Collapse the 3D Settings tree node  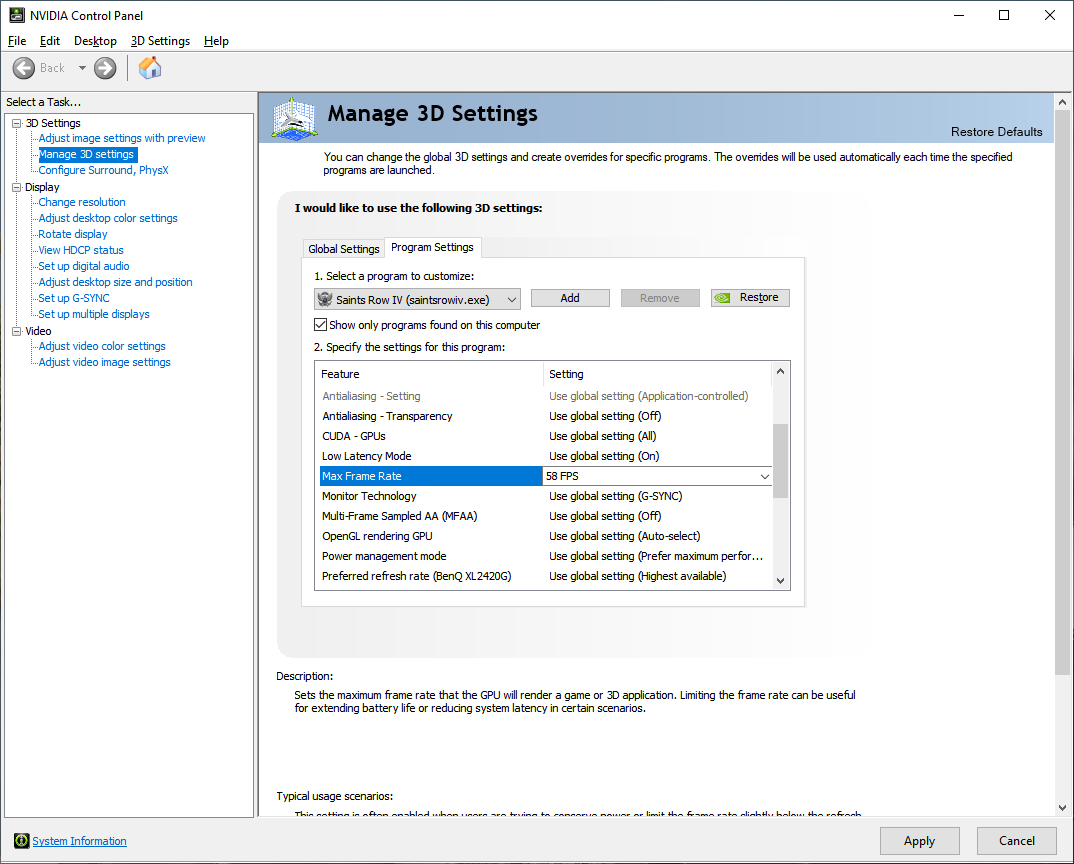[x=16, y=123]
